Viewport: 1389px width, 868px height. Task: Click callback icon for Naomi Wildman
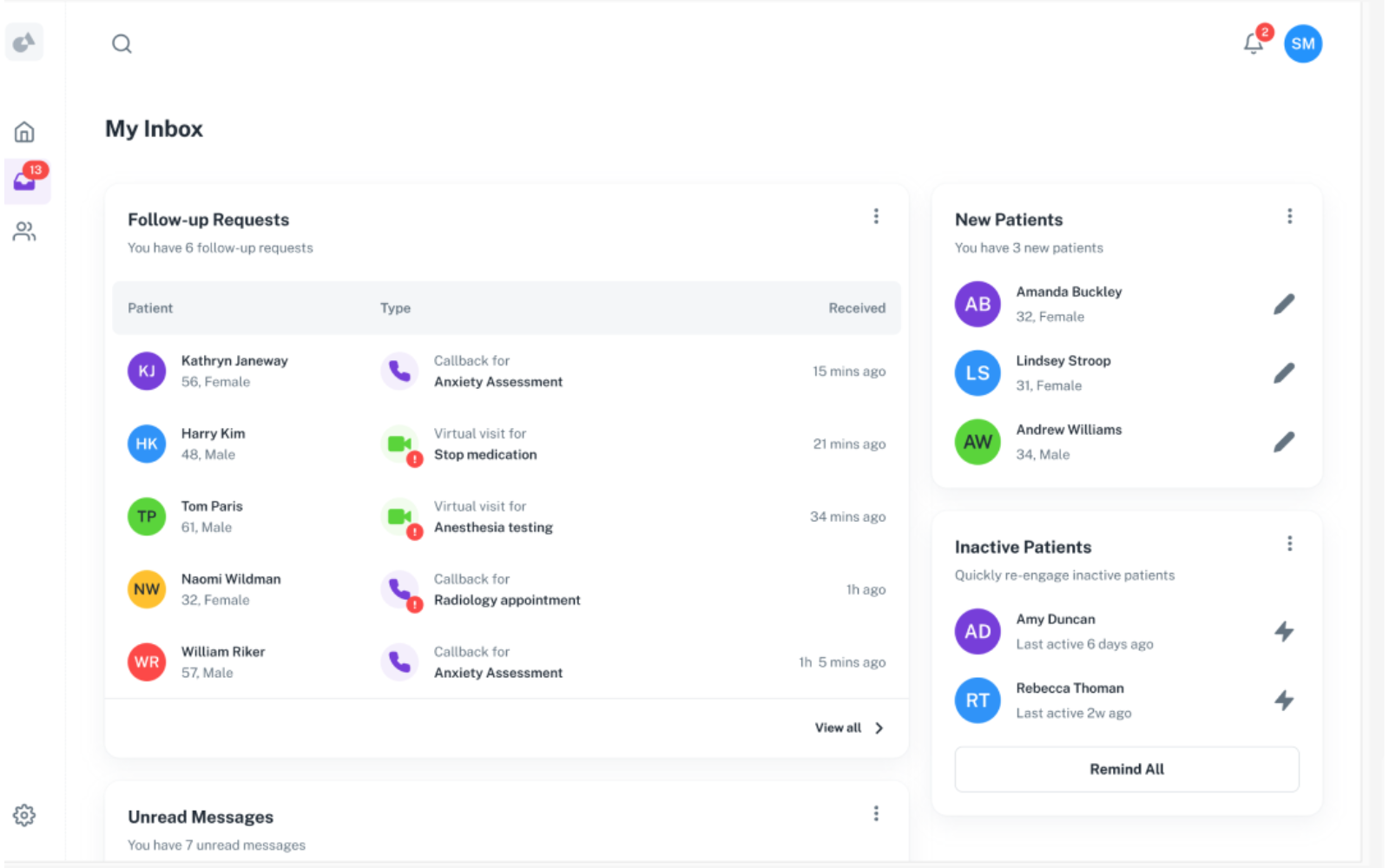pos(399,590)
